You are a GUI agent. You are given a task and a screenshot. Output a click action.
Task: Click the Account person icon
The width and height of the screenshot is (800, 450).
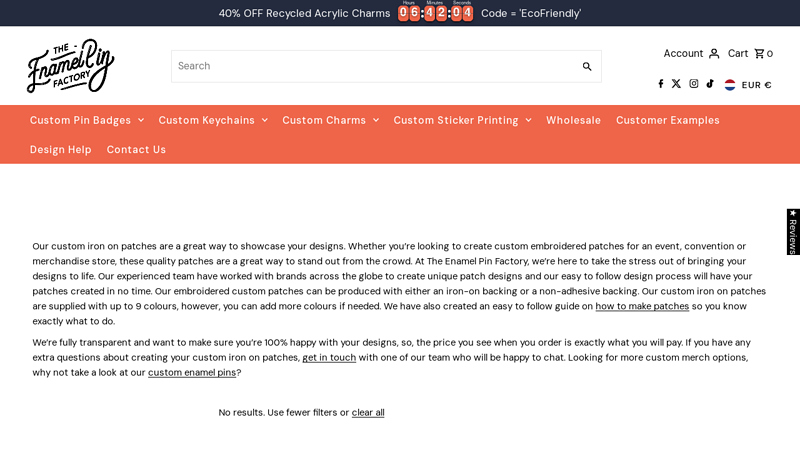[714, 54]
